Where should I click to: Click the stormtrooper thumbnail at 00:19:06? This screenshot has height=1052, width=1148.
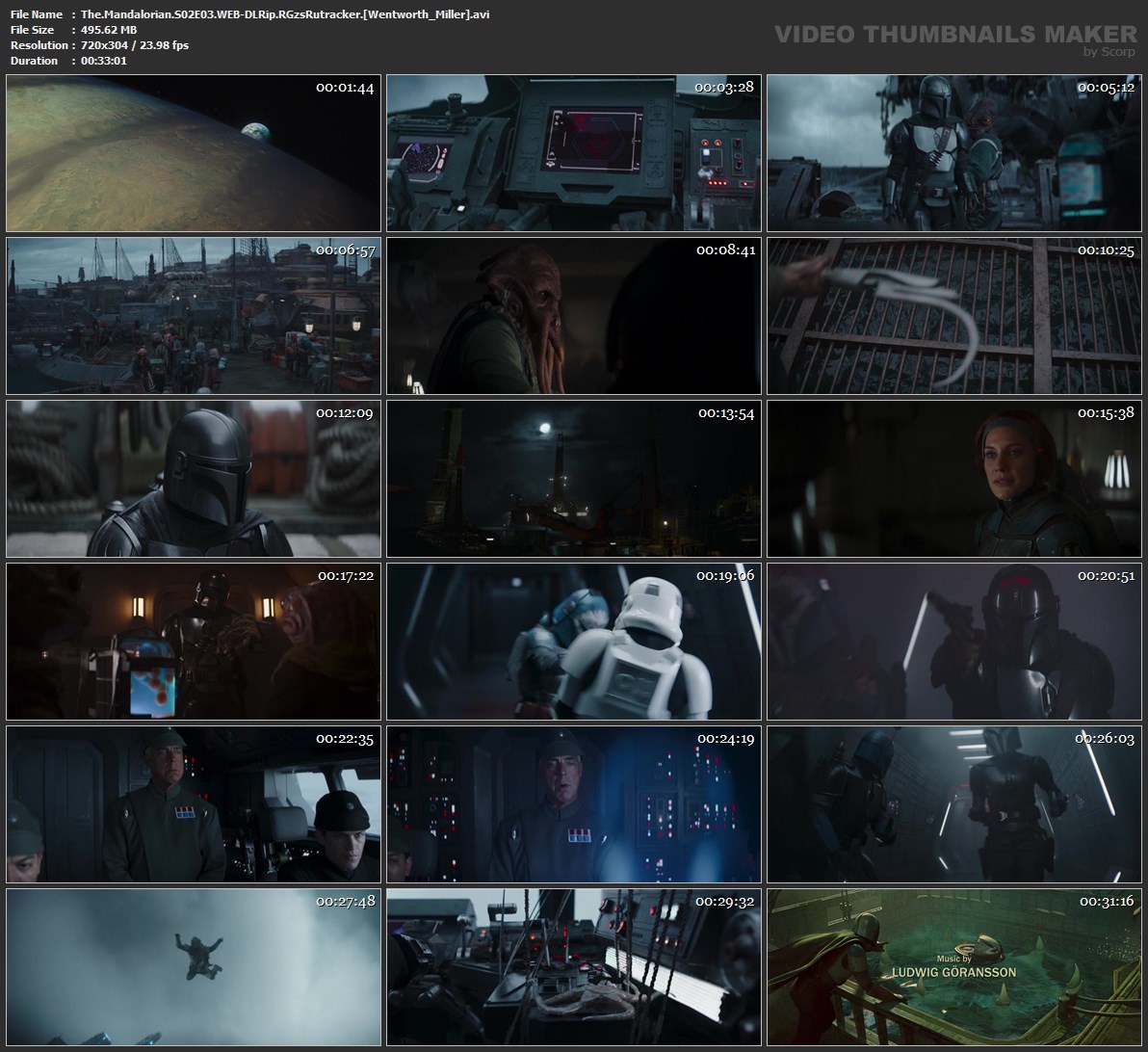point(574,642)
